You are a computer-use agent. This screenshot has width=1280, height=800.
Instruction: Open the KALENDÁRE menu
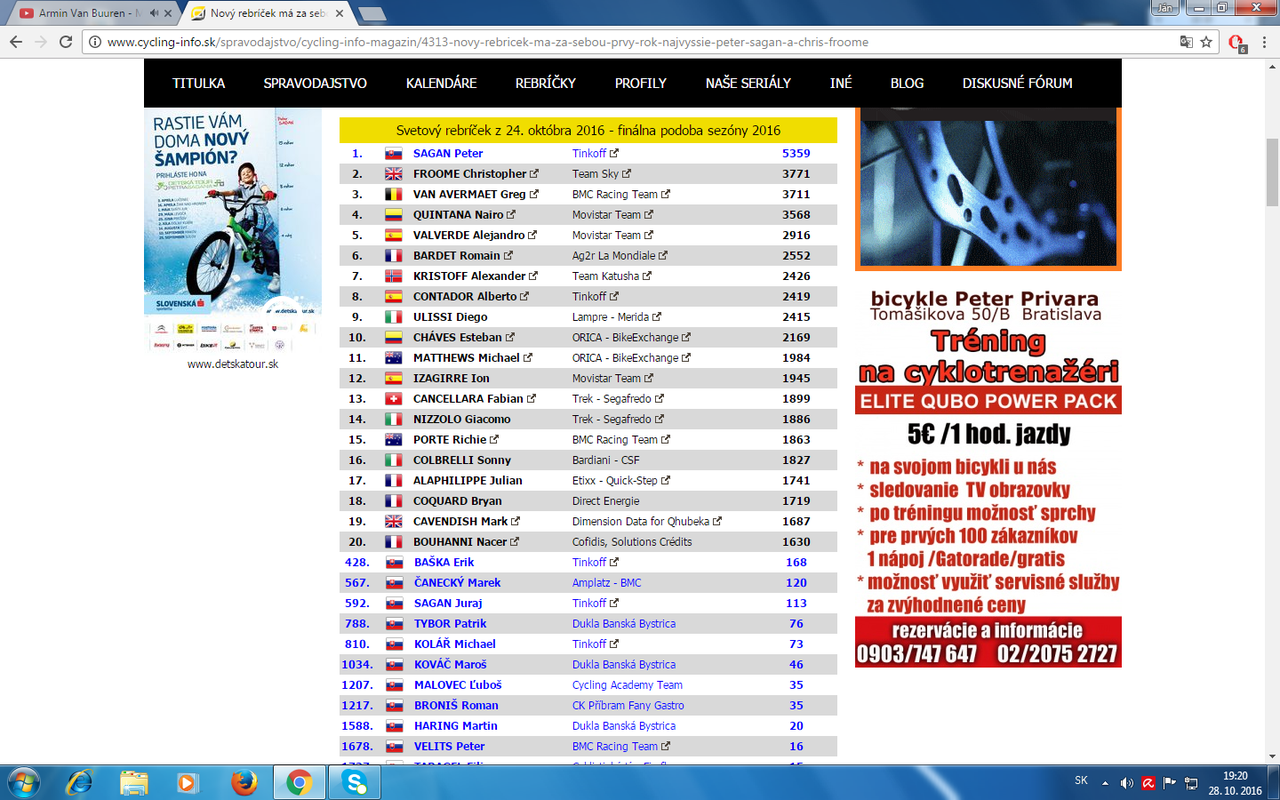(441, 83)
